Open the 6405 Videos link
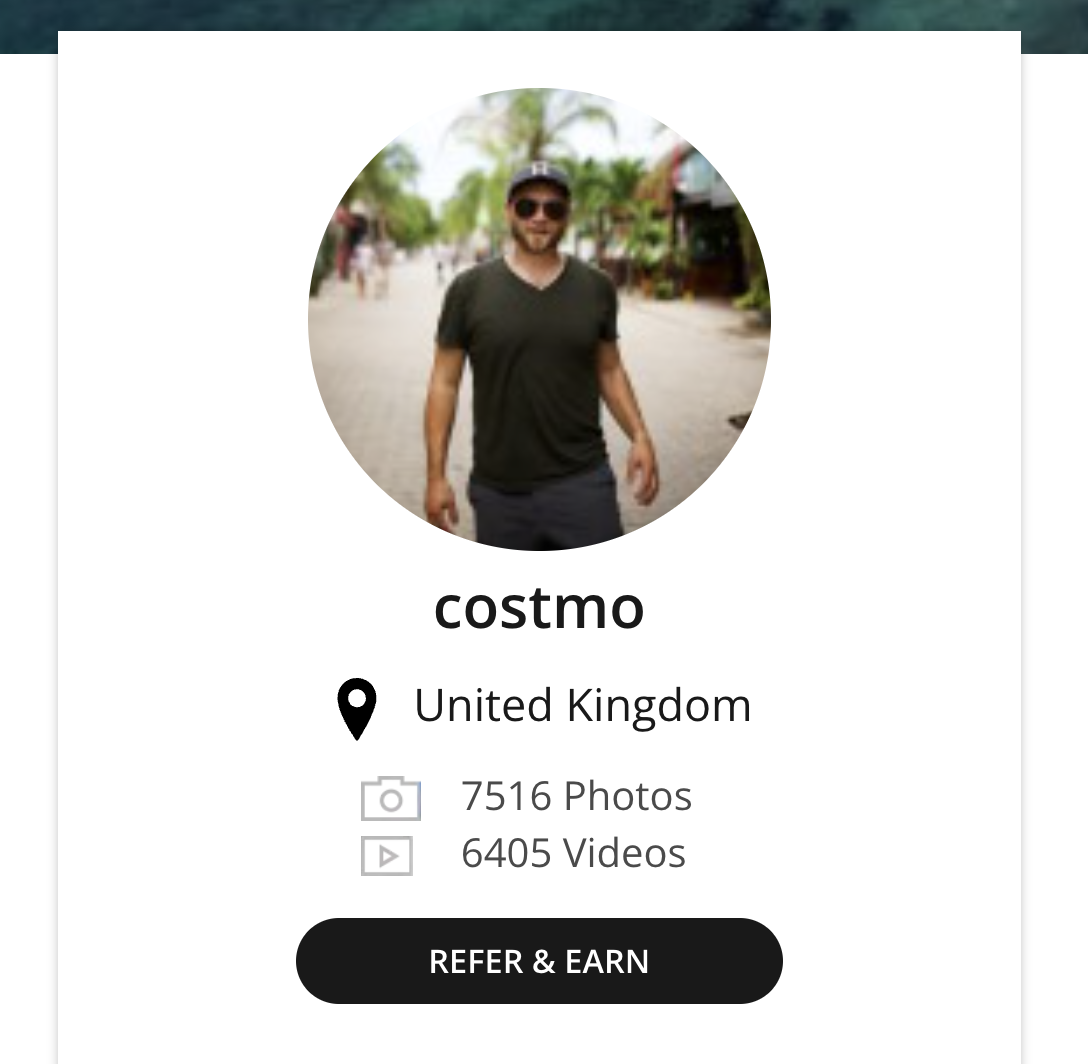This screenshot has height=1064, width=1088. [x=573, y=852]
